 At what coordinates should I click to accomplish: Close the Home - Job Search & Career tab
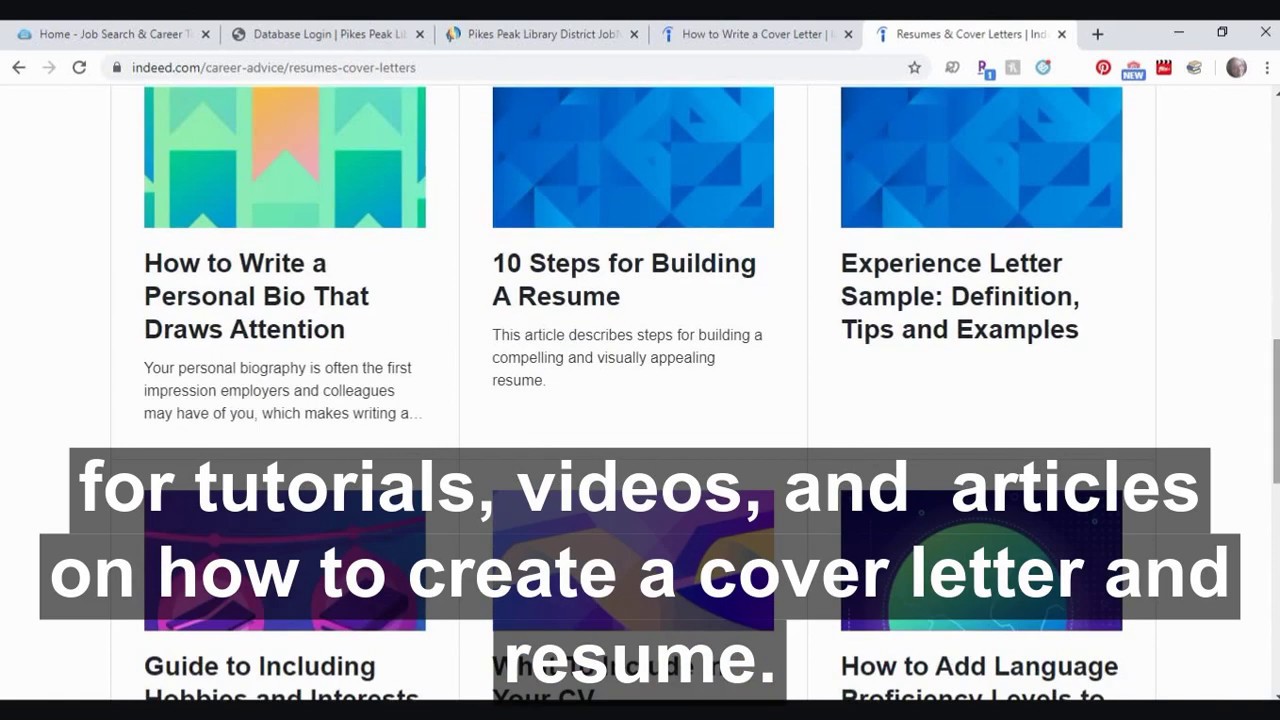205,34
